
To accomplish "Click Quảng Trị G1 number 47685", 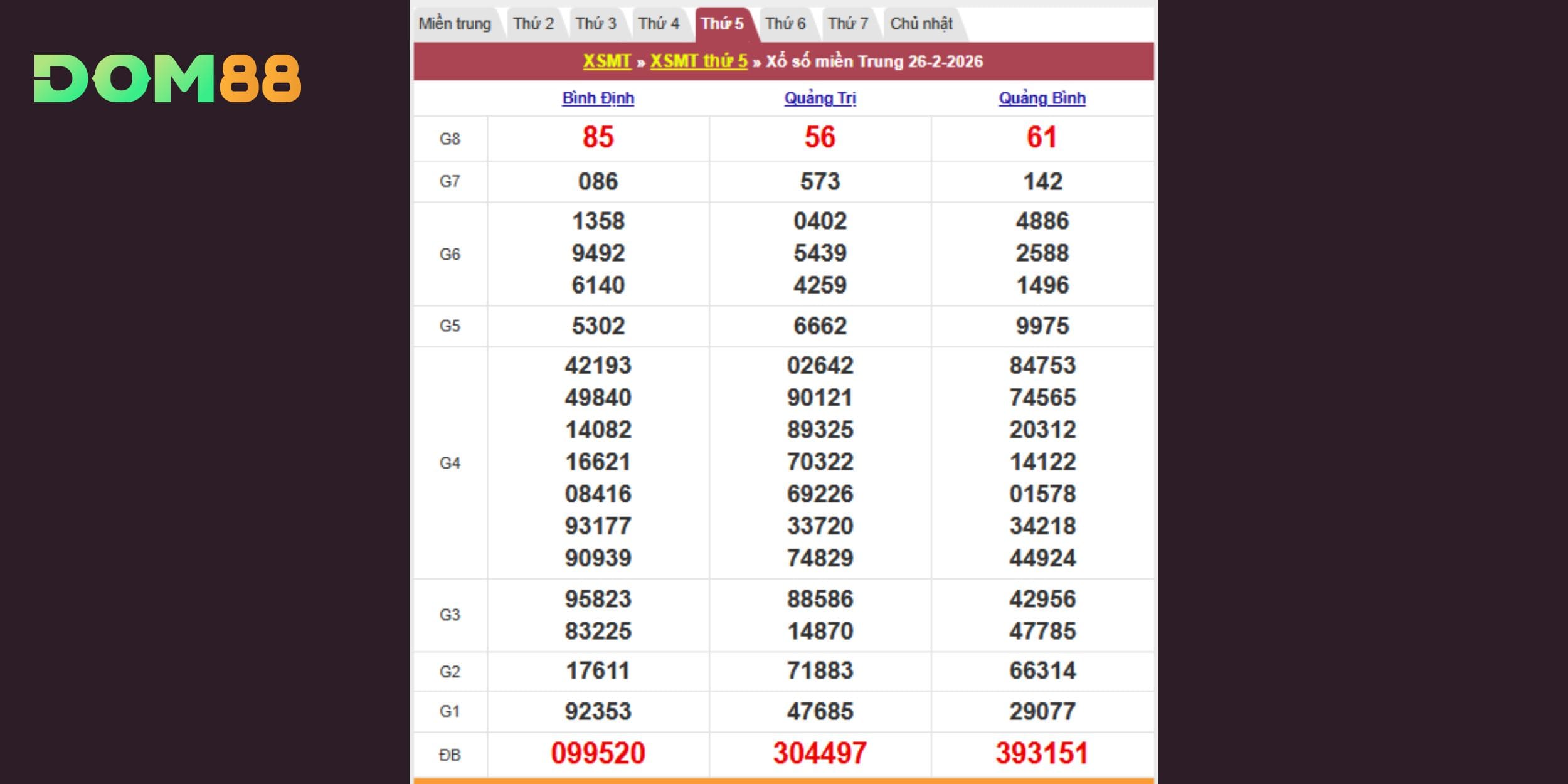I will tap(820, 711).
